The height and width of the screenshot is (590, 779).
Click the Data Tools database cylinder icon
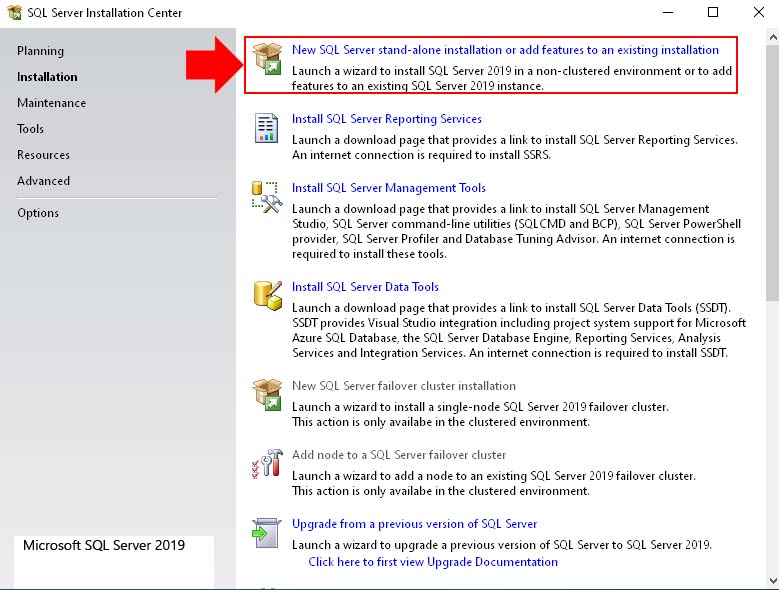[267, 295]
